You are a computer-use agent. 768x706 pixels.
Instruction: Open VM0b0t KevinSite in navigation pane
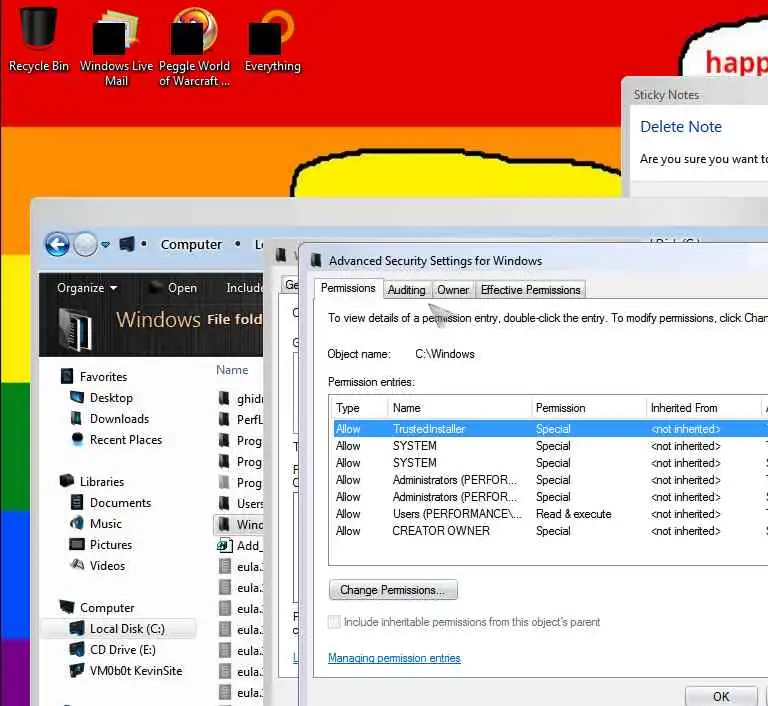pos(136,671)
